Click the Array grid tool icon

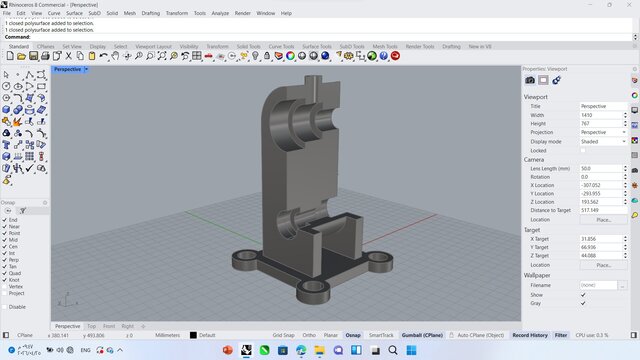29,156
